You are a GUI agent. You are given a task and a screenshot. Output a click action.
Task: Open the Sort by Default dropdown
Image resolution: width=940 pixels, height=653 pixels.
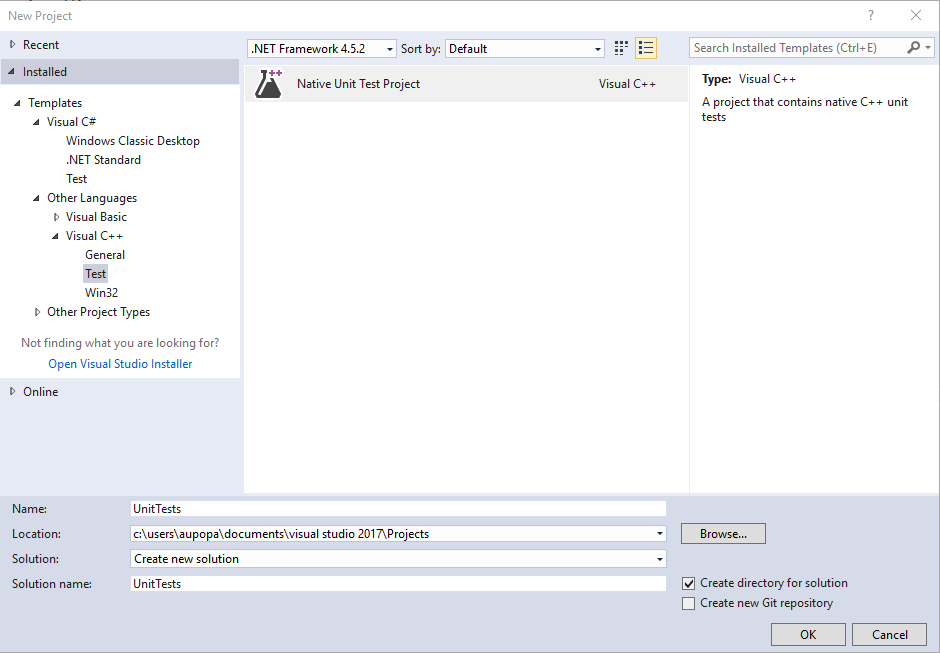coord(598,48)
